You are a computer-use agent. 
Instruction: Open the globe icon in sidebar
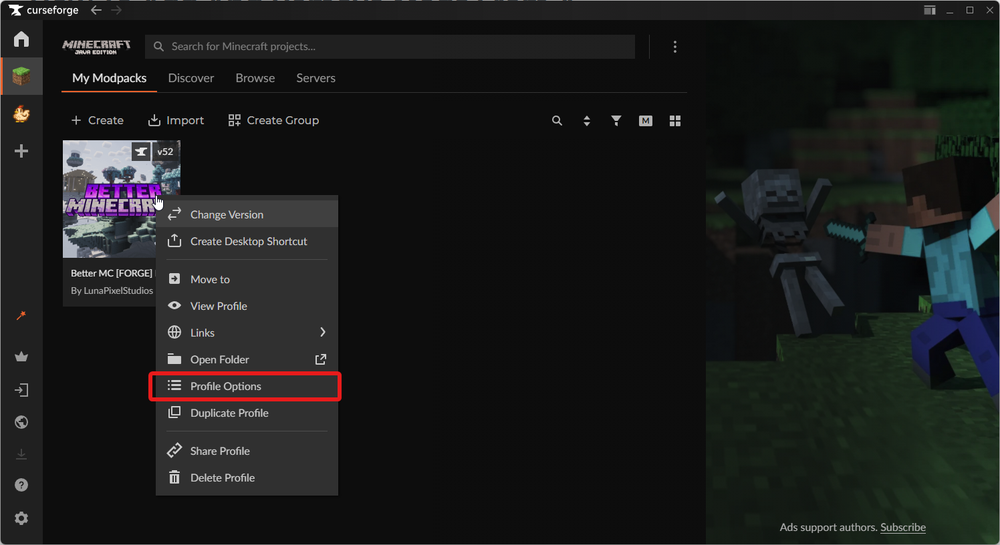(21, 422)
